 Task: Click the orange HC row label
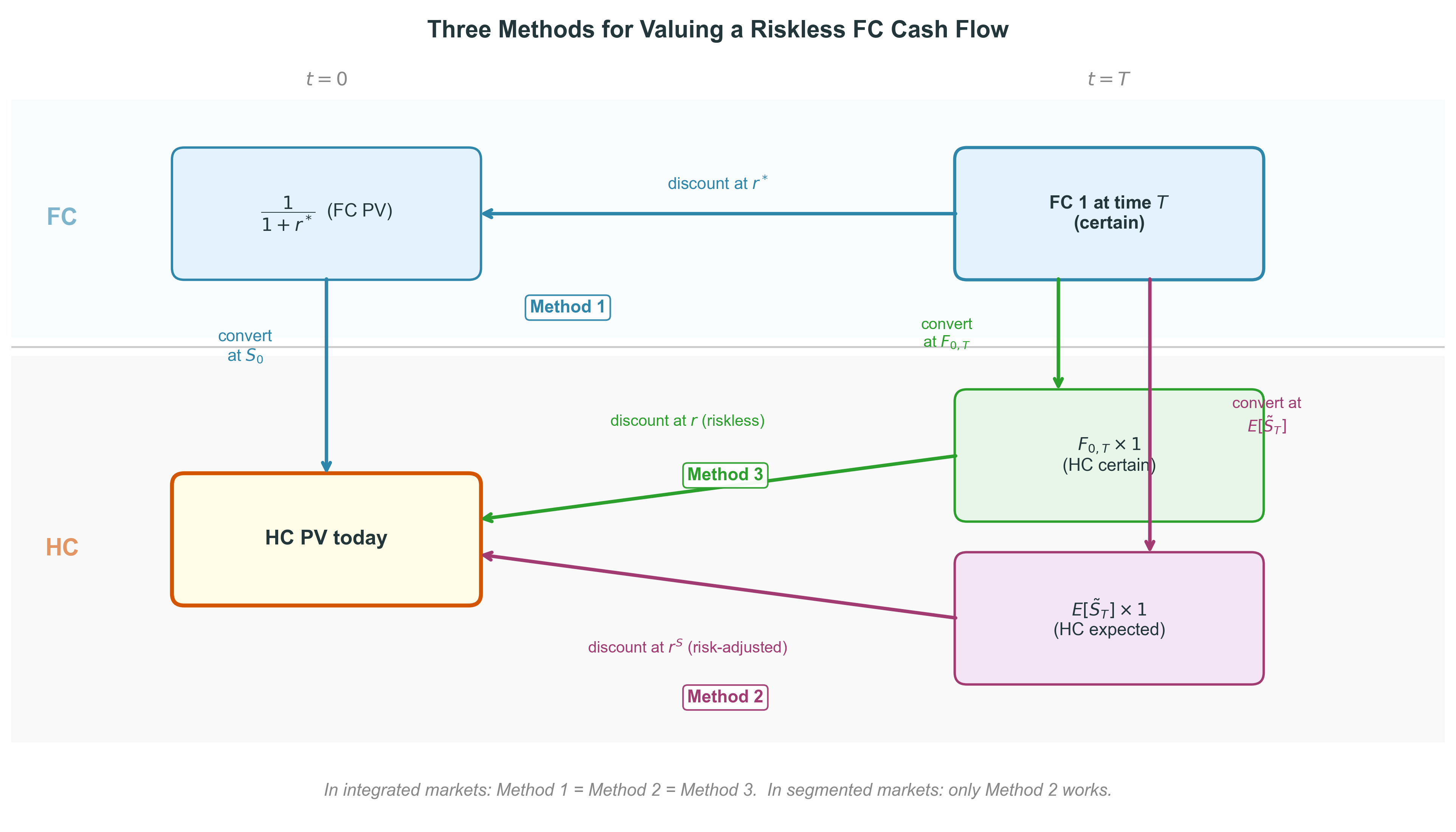pyautogui.click(x=62, y=547)
